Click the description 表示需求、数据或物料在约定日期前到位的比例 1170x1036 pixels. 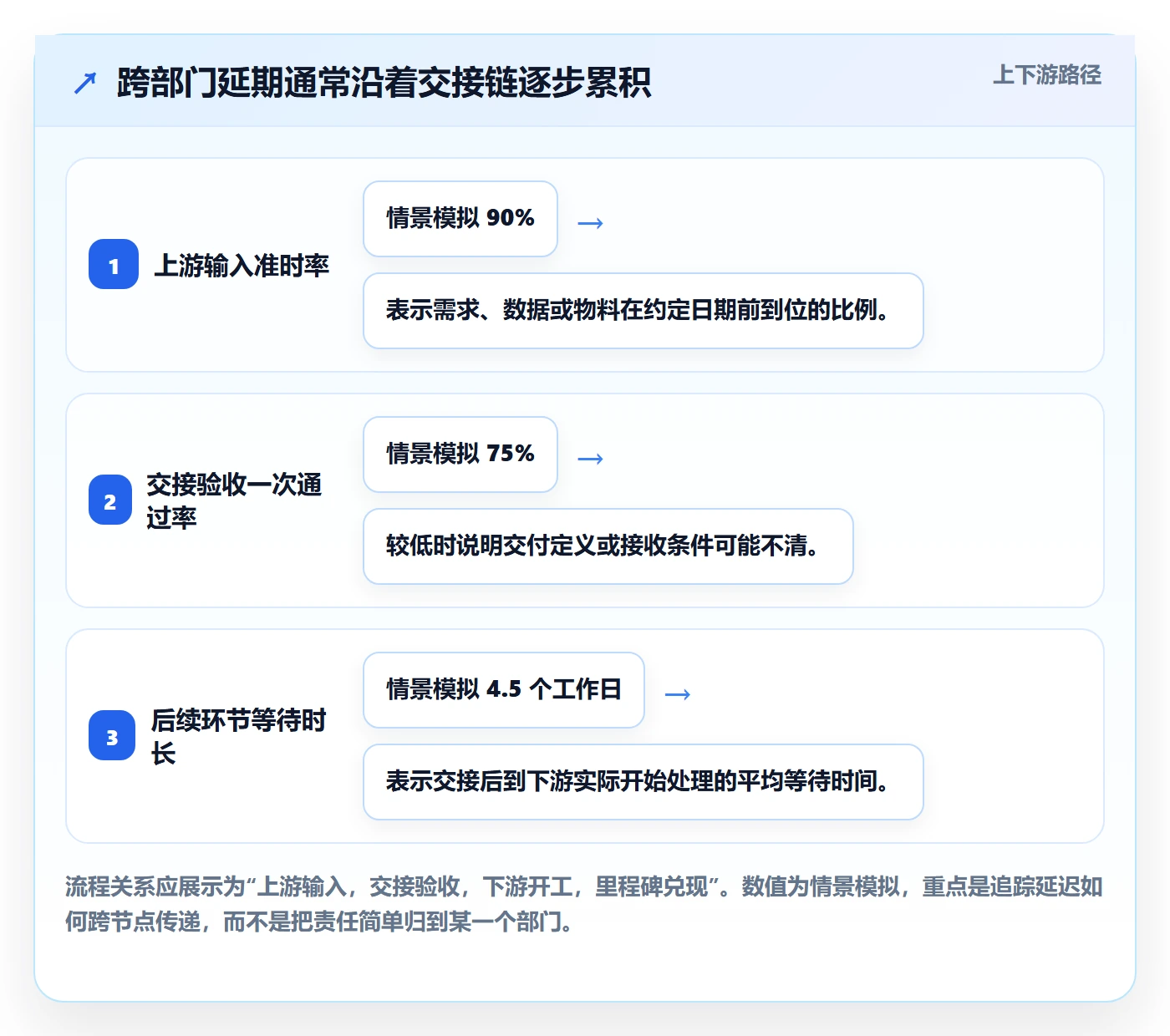(x=643, y=311)
